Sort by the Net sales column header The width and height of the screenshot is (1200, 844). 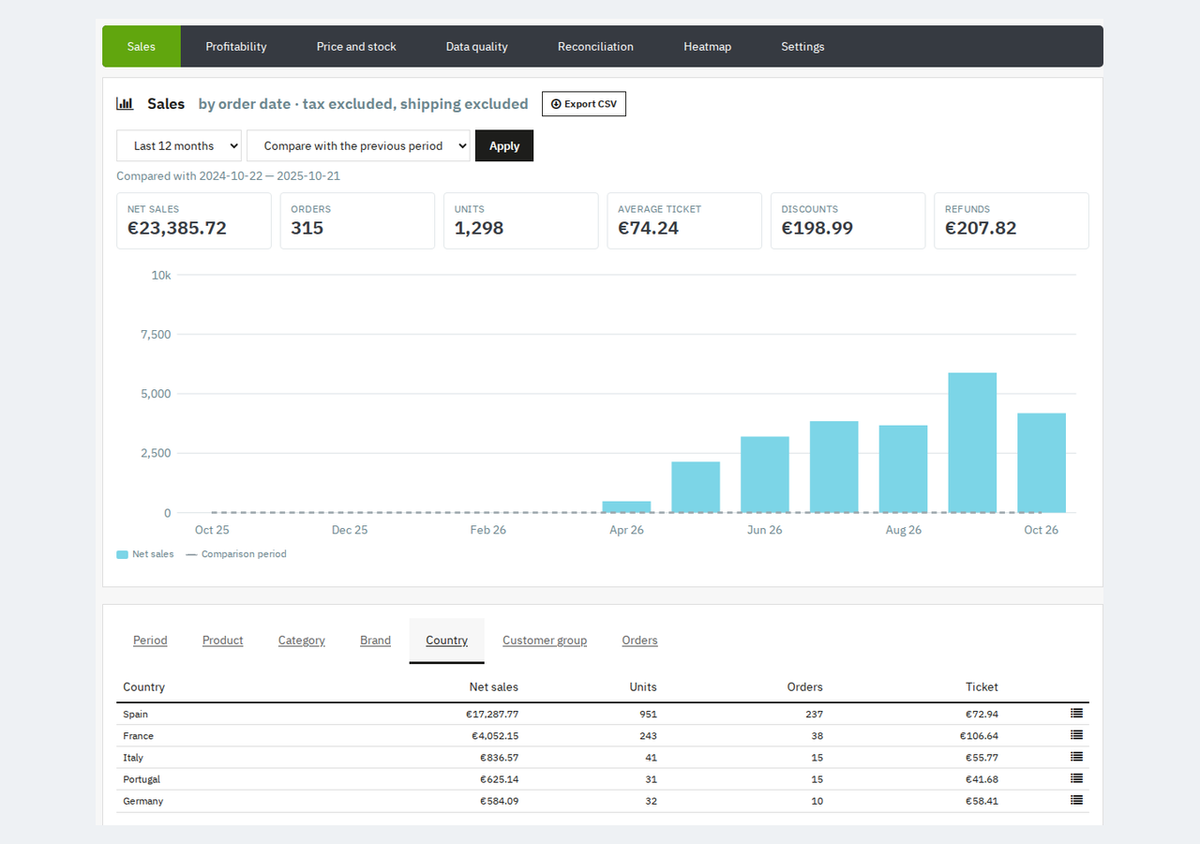pos(494,687)
